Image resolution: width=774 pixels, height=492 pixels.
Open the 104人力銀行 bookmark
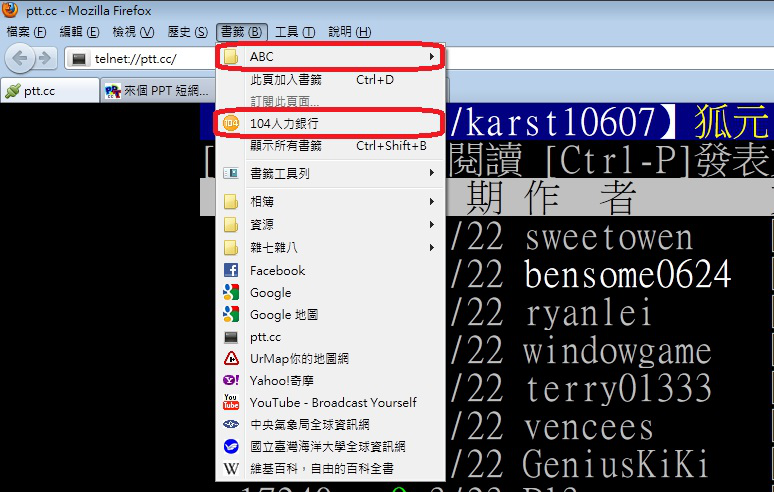pos(331,123)
